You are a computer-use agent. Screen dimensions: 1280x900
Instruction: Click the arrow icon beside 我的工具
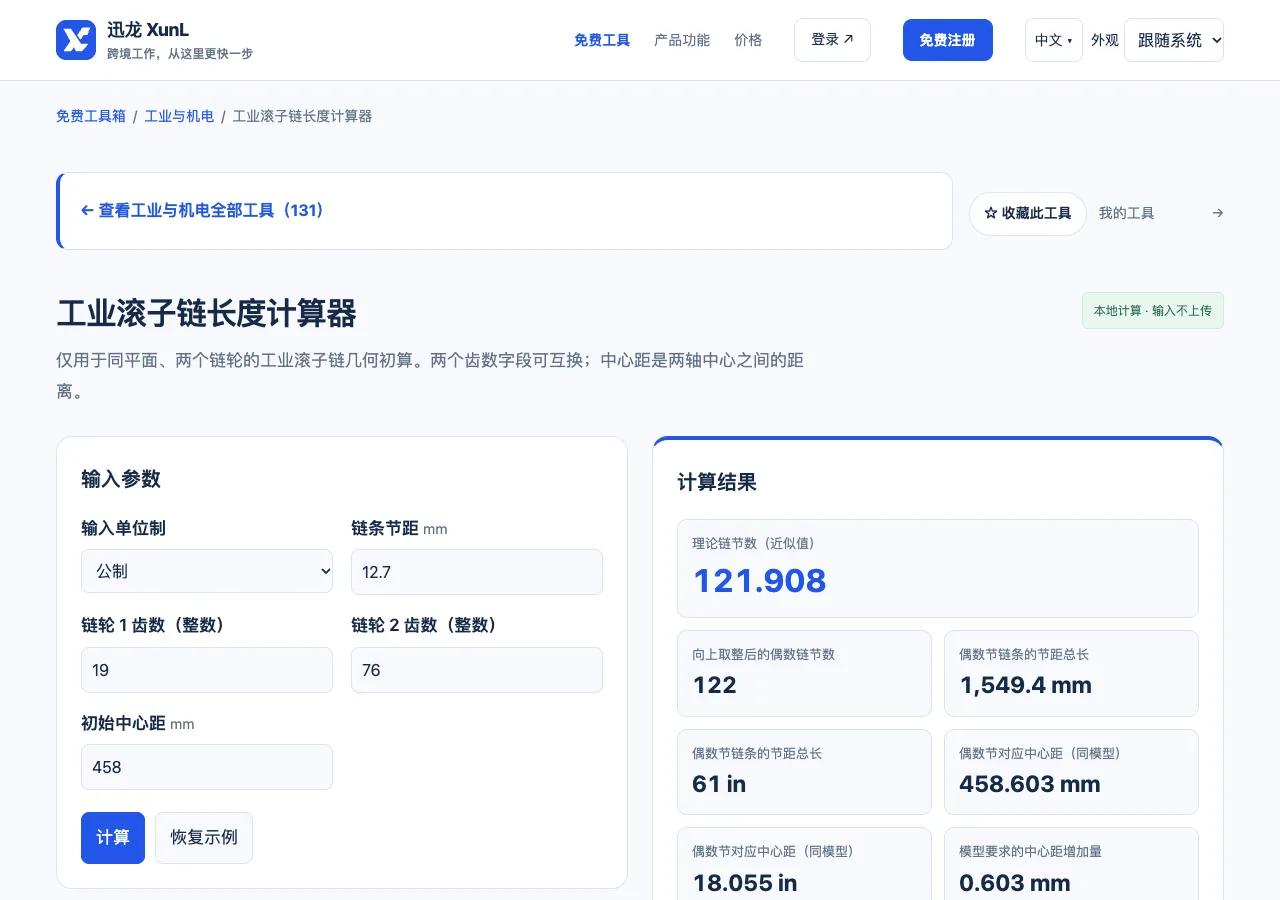click(x=1217, y=213)
